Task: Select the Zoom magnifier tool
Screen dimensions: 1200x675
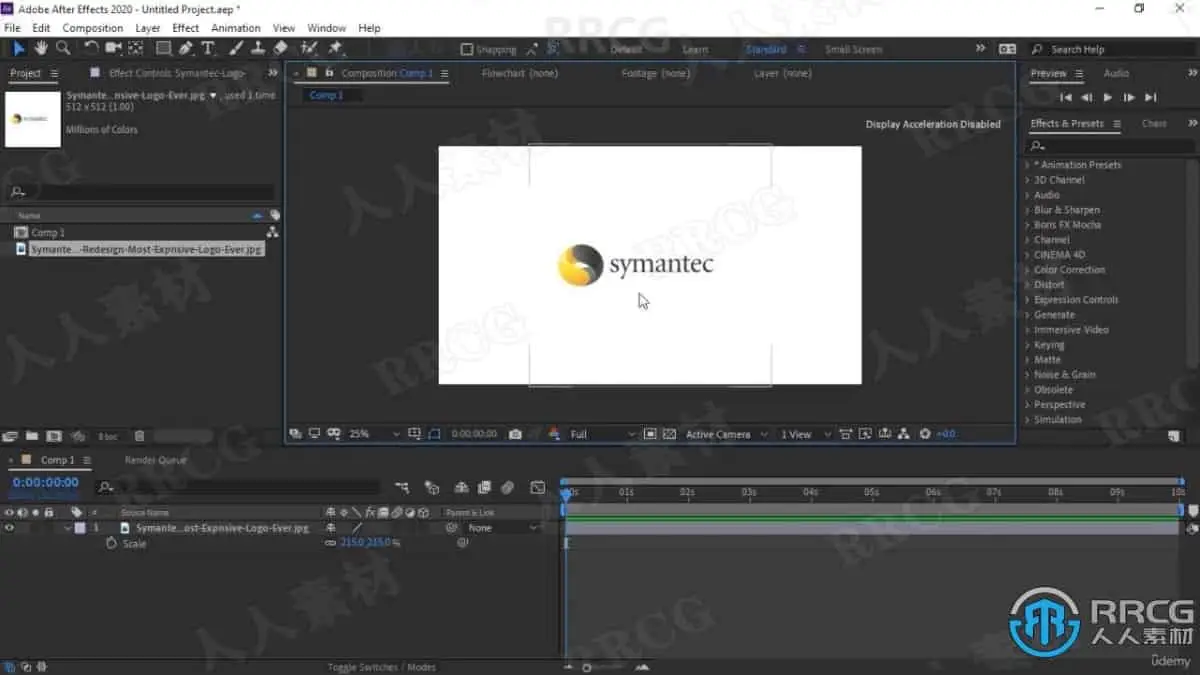Action: pyautogui.click(x=63, y=48)
